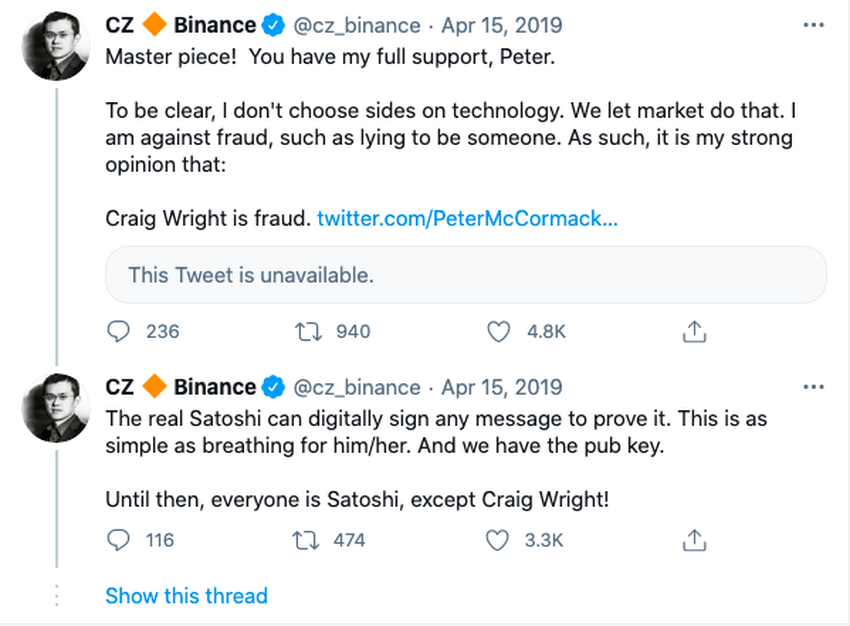Image resolution: width=850 pixels, height=626 pixels.
Task: Reply to the first tweet with 236 replies
Action: (x=119, y=331)
